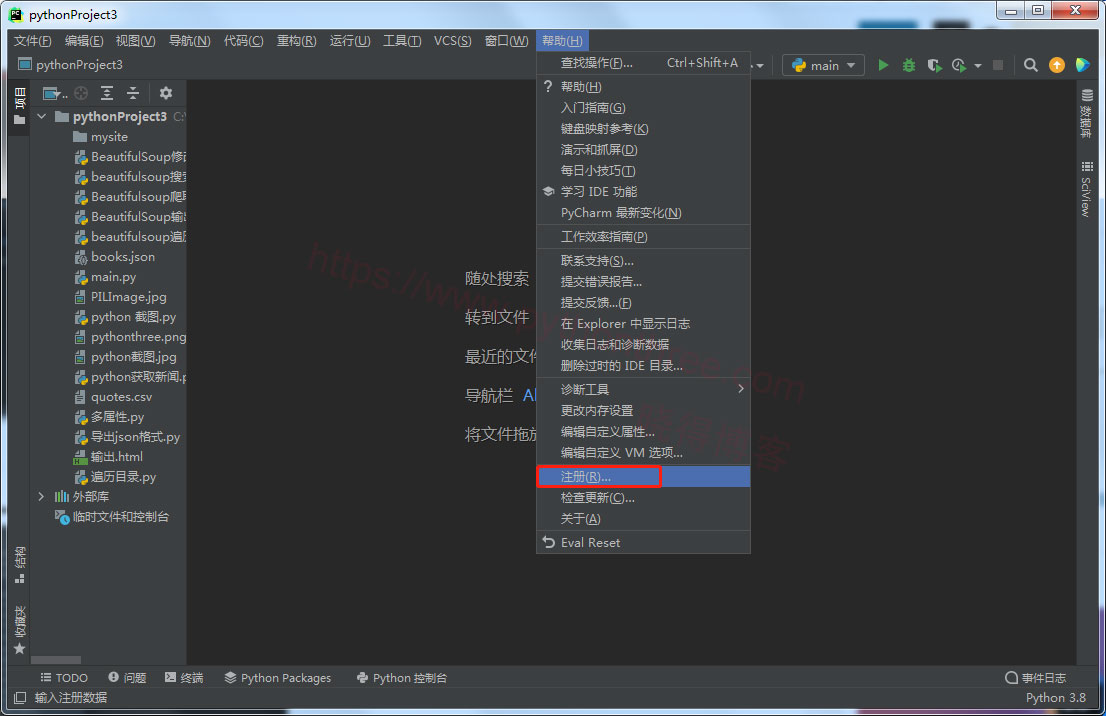Open the File menu
Screen dimensions: 1106x716
32,41
